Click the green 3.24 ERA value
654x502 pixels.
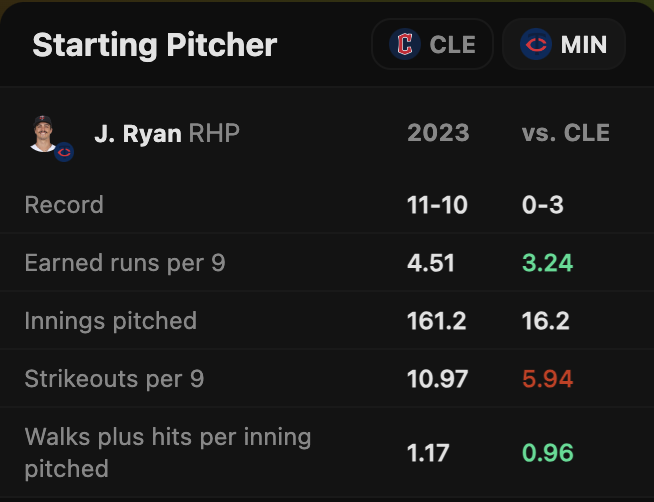[x=545, y=263]
